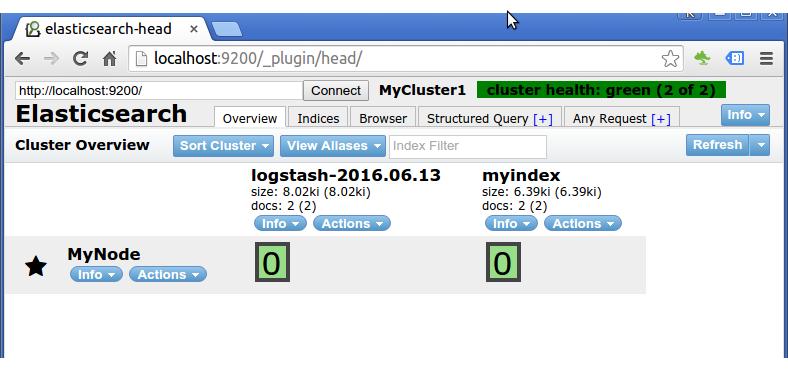Screen dimensions: 788x371
Task: Click the page icon in address bar
Action: (x=142, y=59)
